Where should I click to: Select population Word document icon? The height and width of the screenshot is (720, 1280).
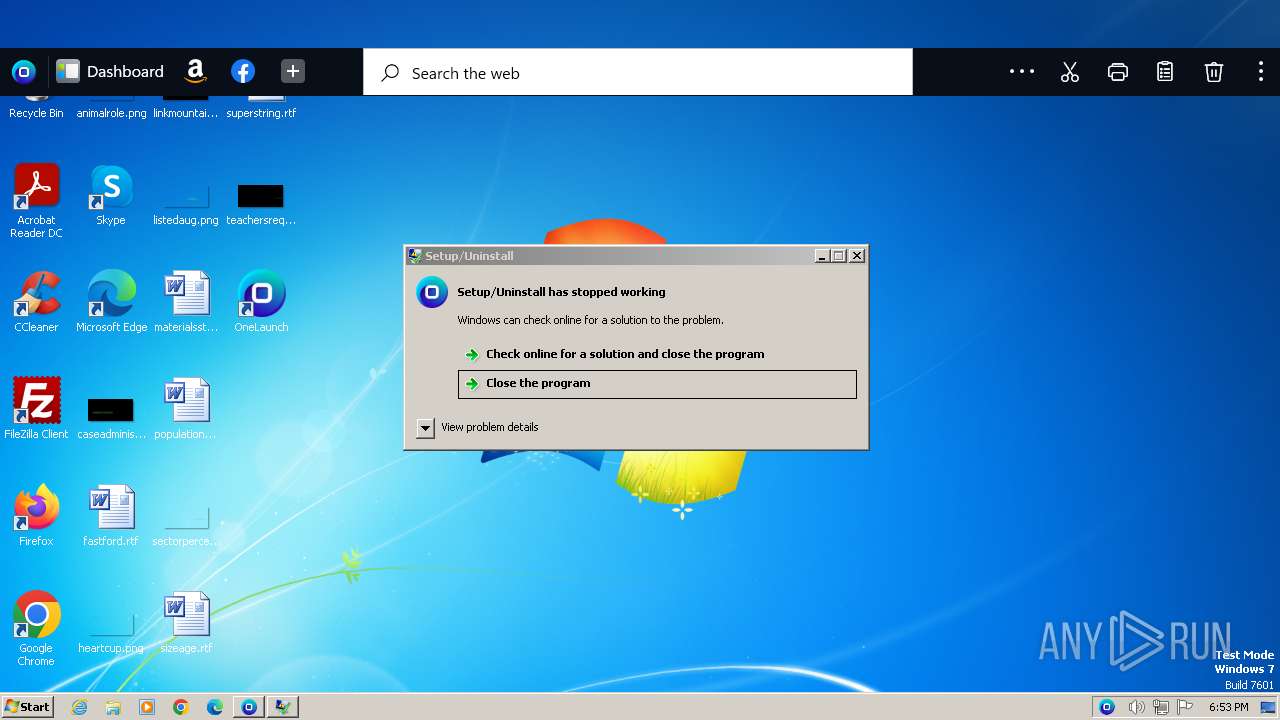point(186,408)
